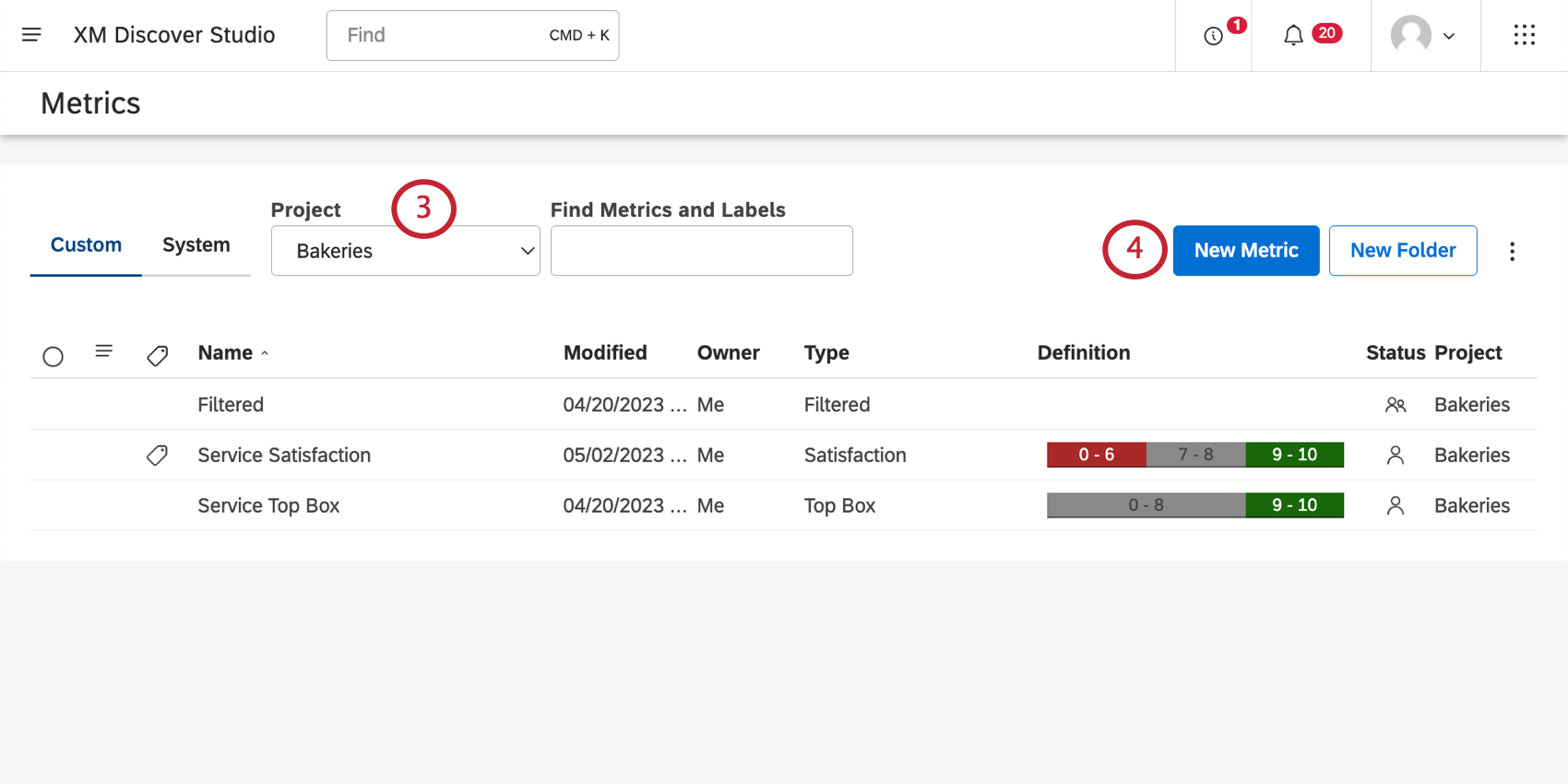Sort the table by Name column
This screenshot has width=1568, height=784.
point(226,353)
